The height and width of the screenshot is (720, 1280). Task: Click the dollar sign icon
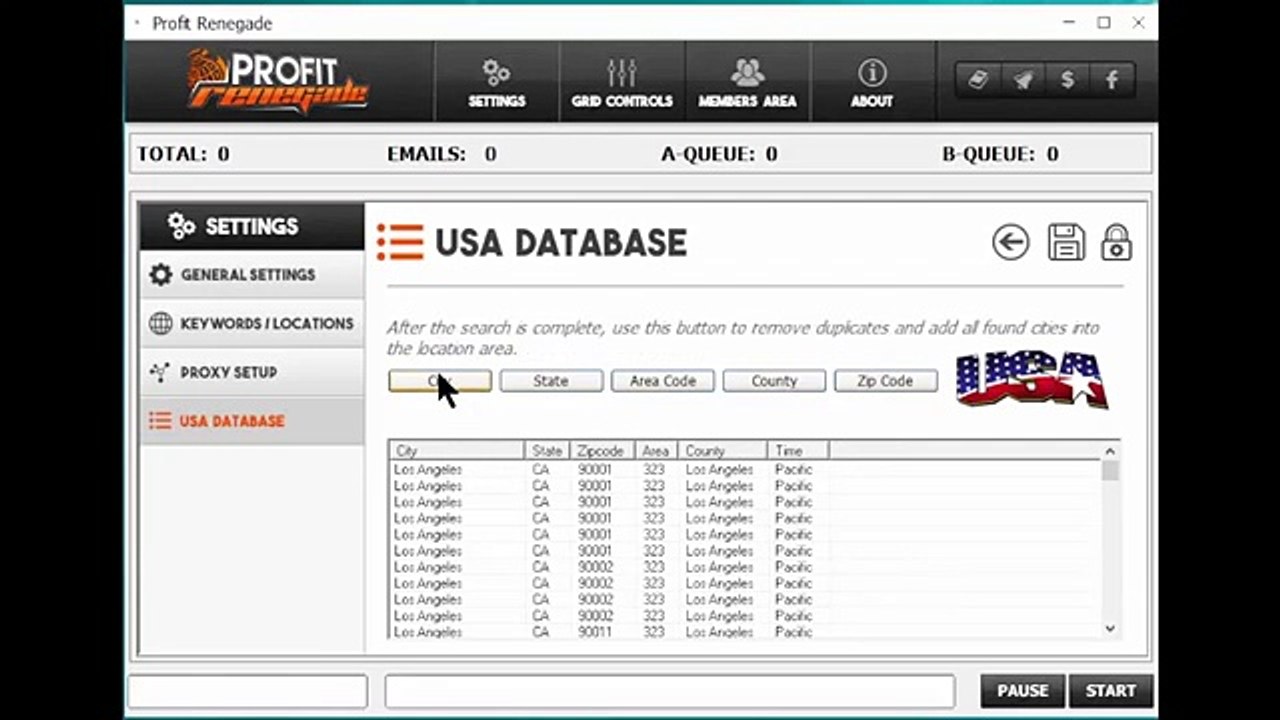pyautogui.click(x=1068, y=80)
